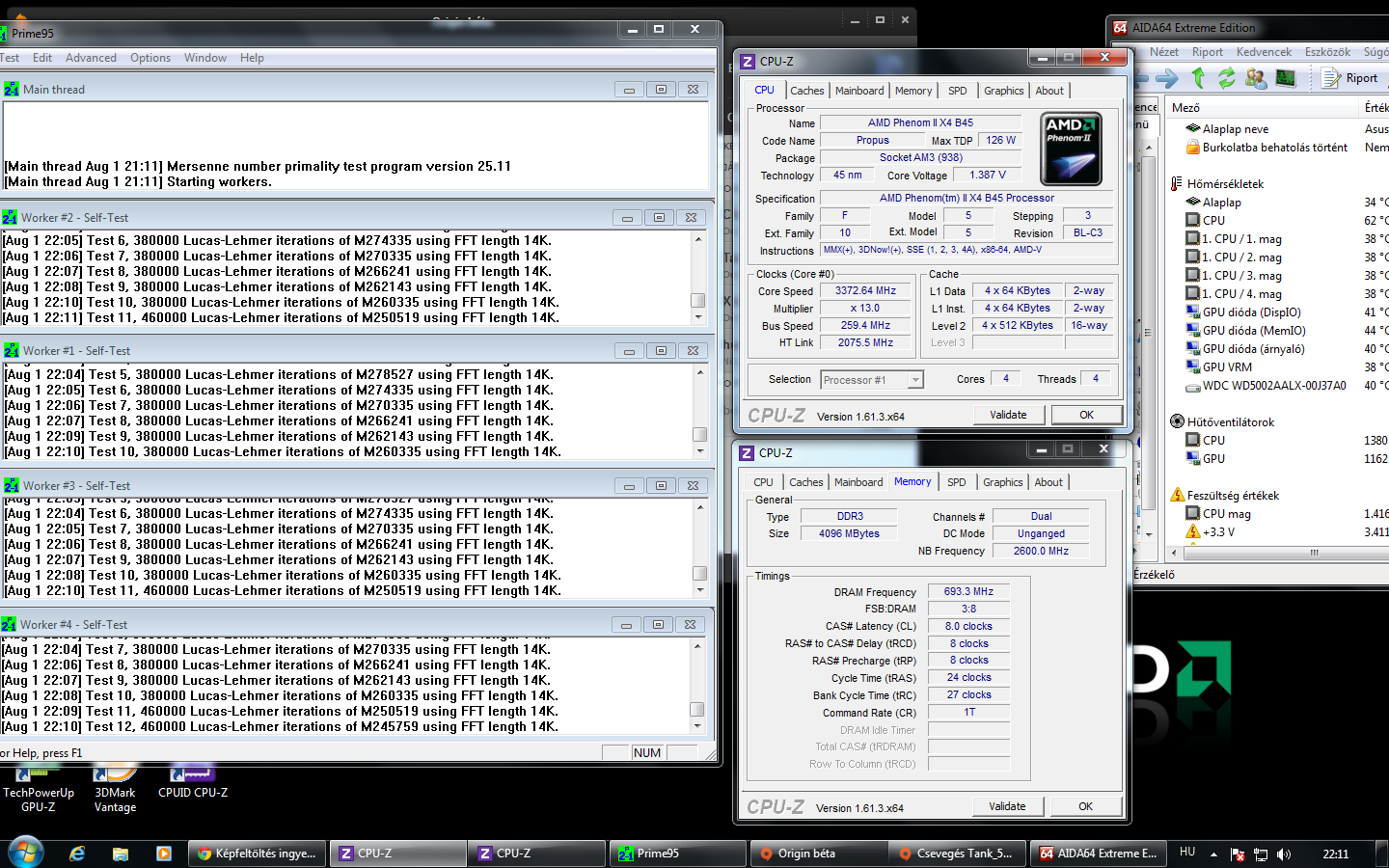Switch to AIDA64 Extreme taskbar button
Viewport: 1389px width, 868px height.
coord(1097,854)
